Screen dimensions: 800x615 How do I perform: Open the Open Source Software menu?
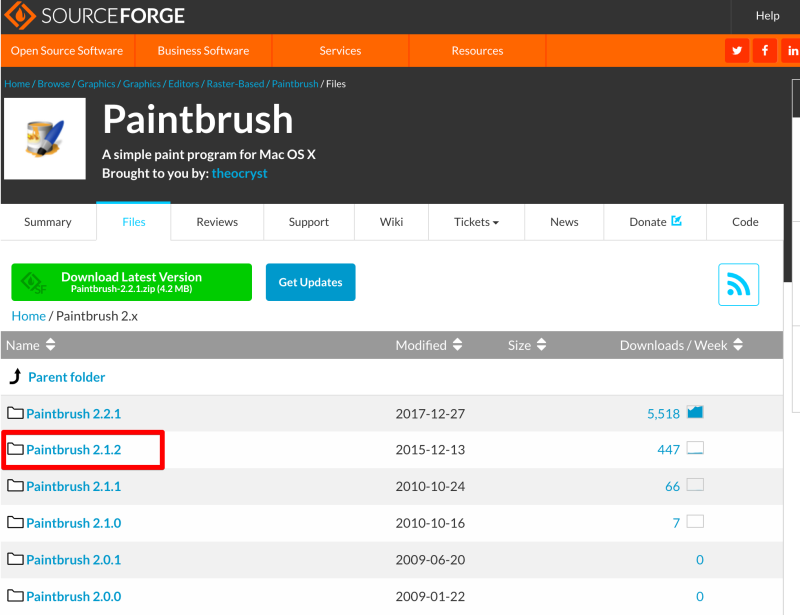coord(67,51)
